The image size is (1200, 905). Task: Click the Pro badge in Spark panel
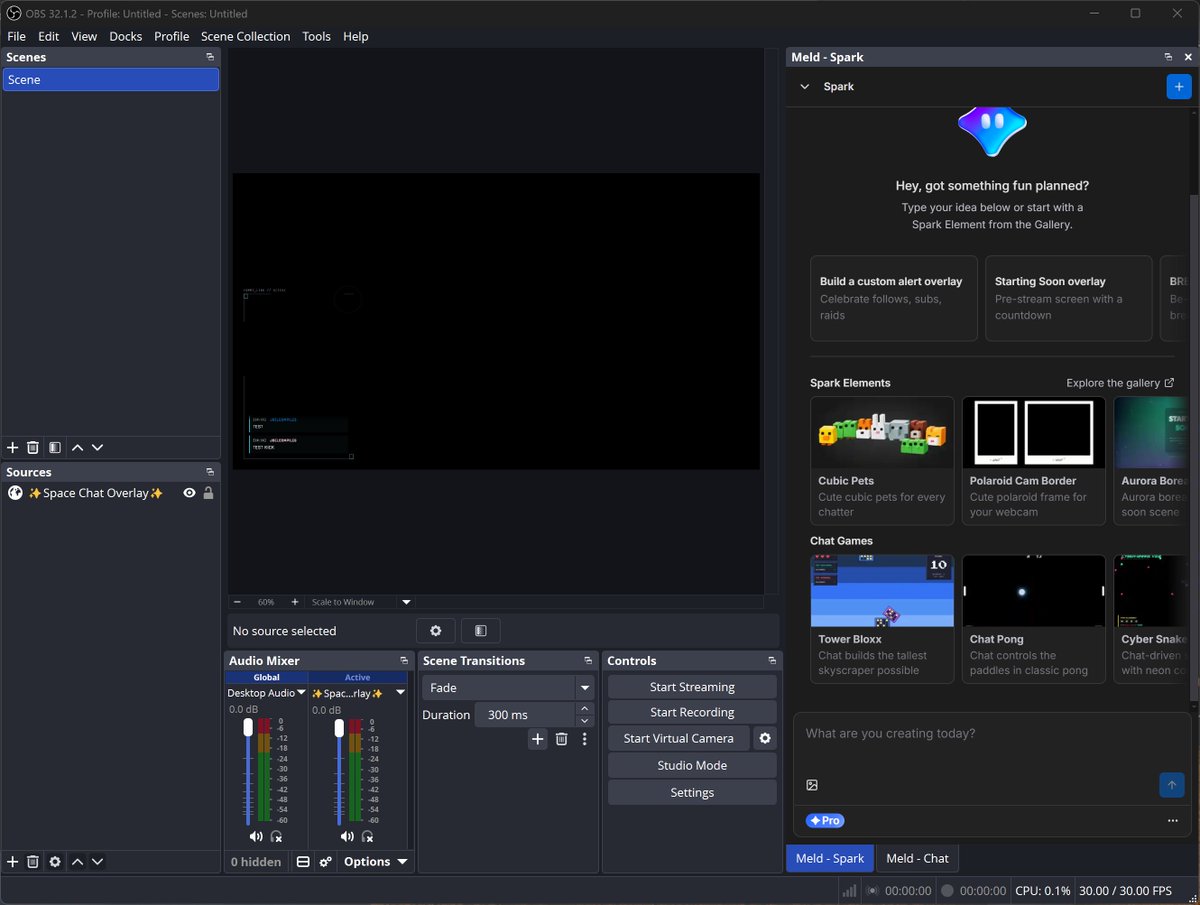826,820
